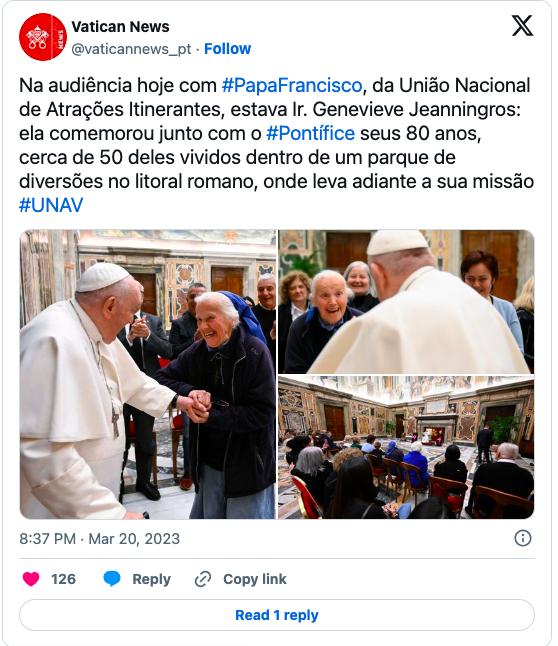Open the 8:37 PM Mar 20, 2023 timestamp

pyautogui.click(x=99, y=539)
